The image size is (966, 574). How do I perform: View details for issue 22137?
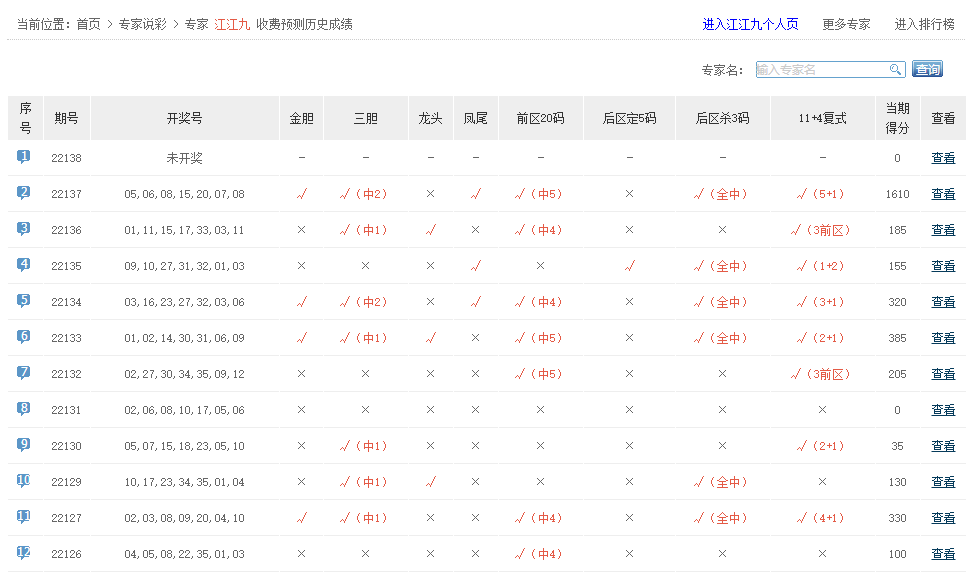pos(943,194)
